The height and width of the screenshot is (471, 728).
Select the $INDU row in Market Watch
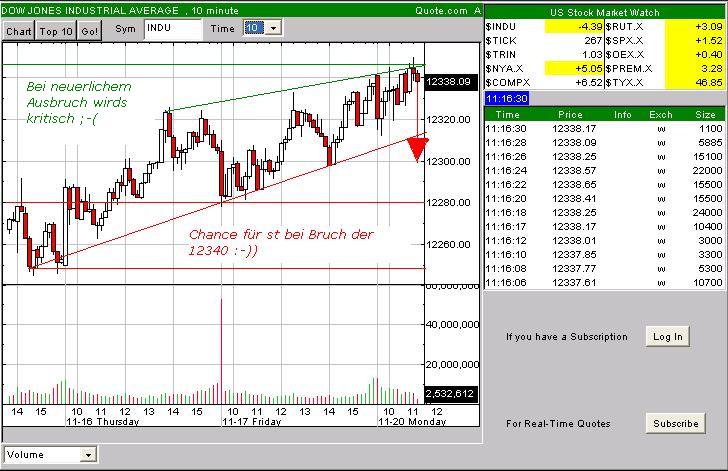pyautogui.click(x=544, y=27)
